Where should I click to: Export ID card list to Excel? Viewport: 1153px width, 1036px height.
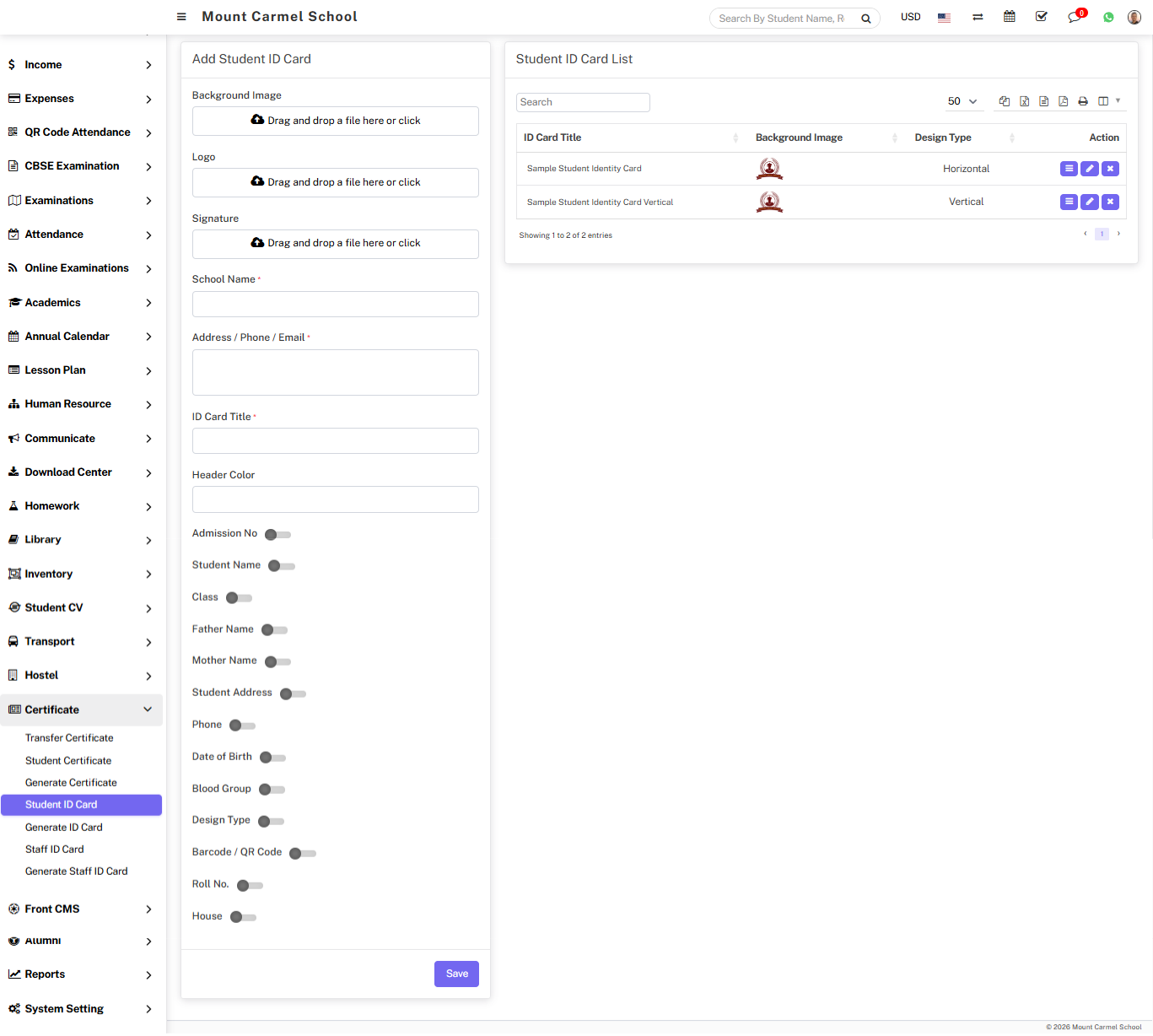pyautogui.click(x=1024, y=101)
